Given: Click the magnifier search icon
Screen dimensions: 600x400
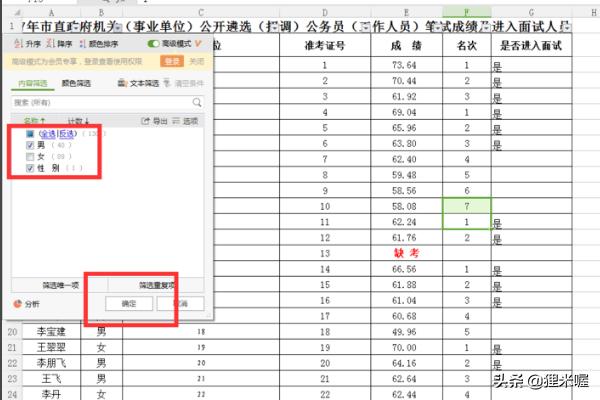Looking at the screenshot, I should click(x=197, y=102).
